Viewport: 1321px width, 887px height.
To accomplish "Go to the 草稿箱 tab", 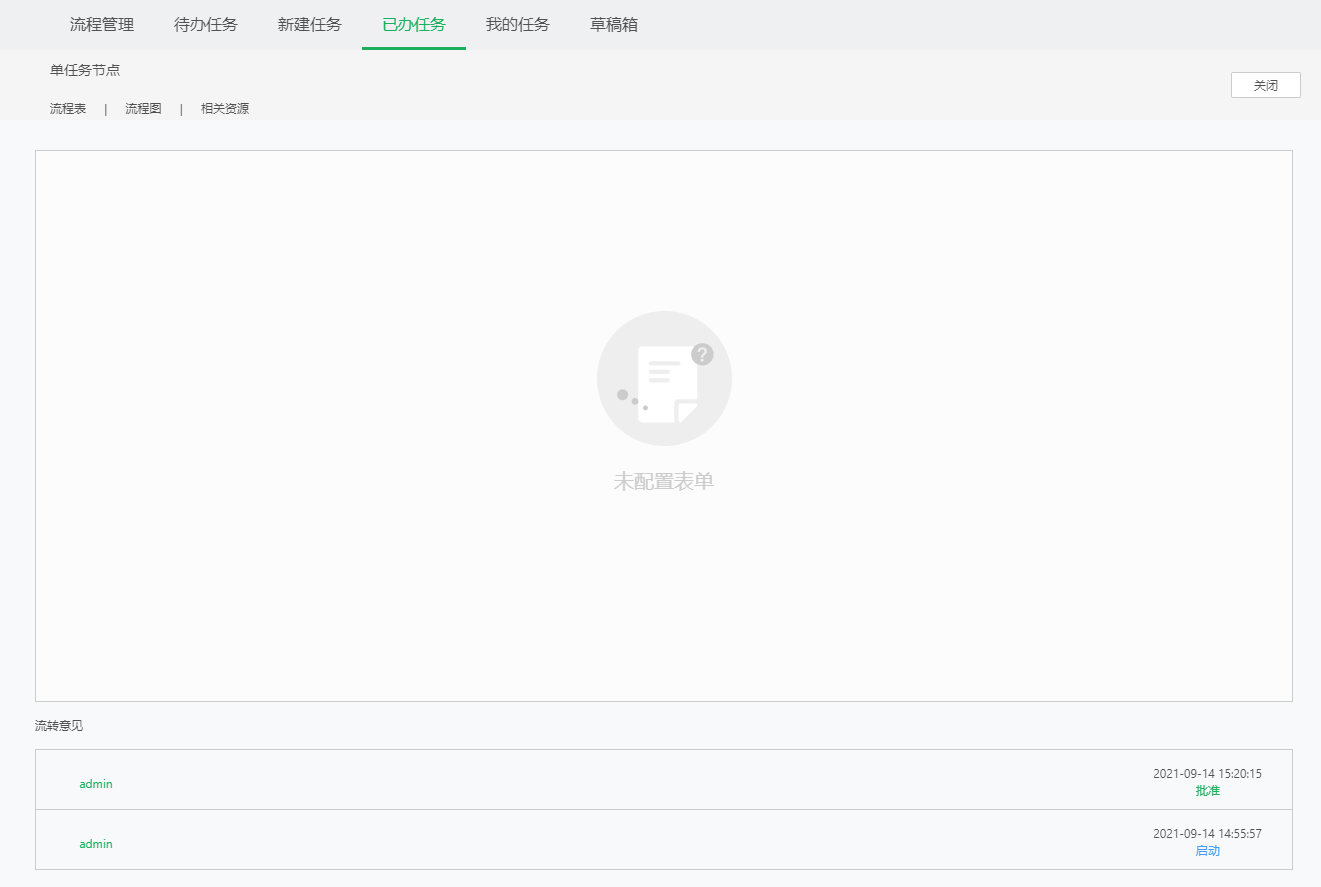I will click(x=613, y=24).
